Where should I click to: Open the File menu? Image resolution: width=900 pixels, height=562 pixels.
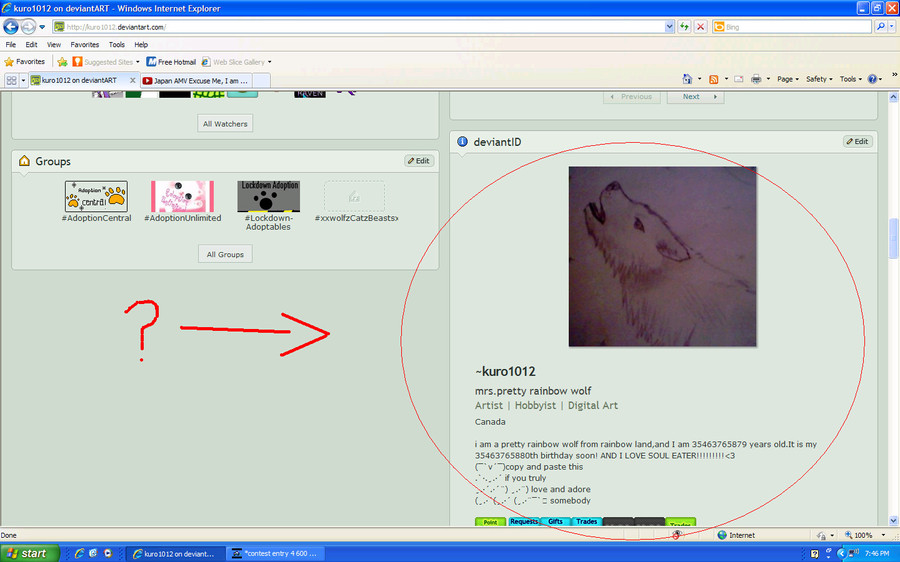pyautogui.click(x=11, y=45)
